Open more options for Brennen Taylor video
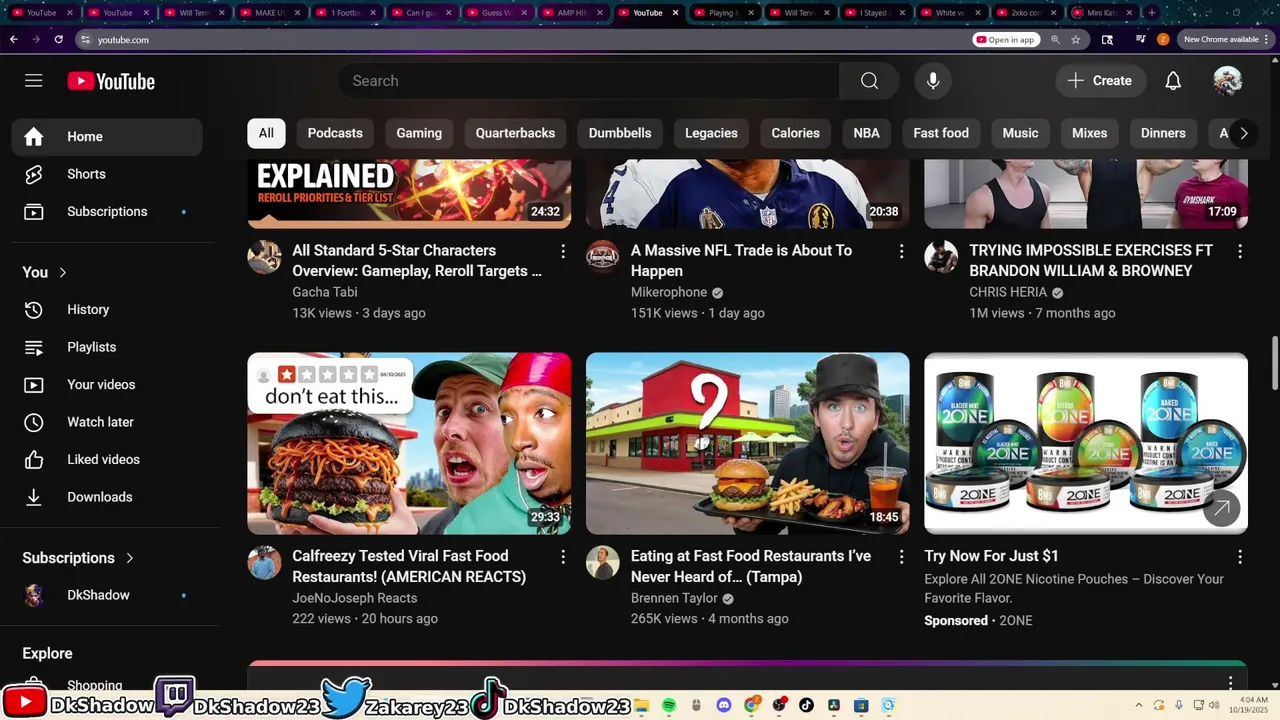 click(x=901, y=557)
